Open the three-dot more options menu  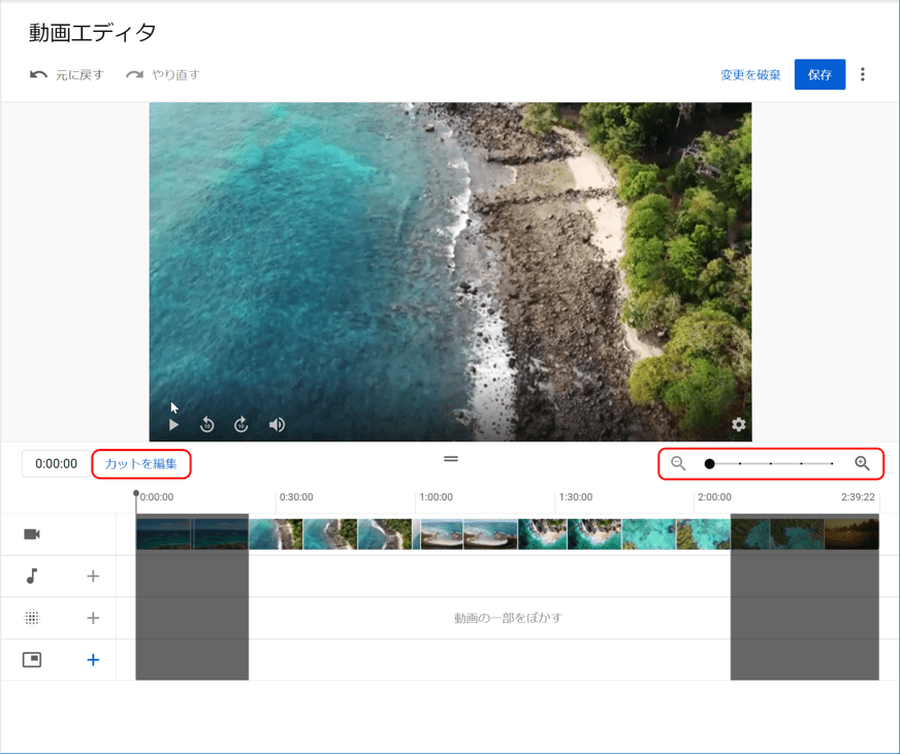click(x=863, y=75)
